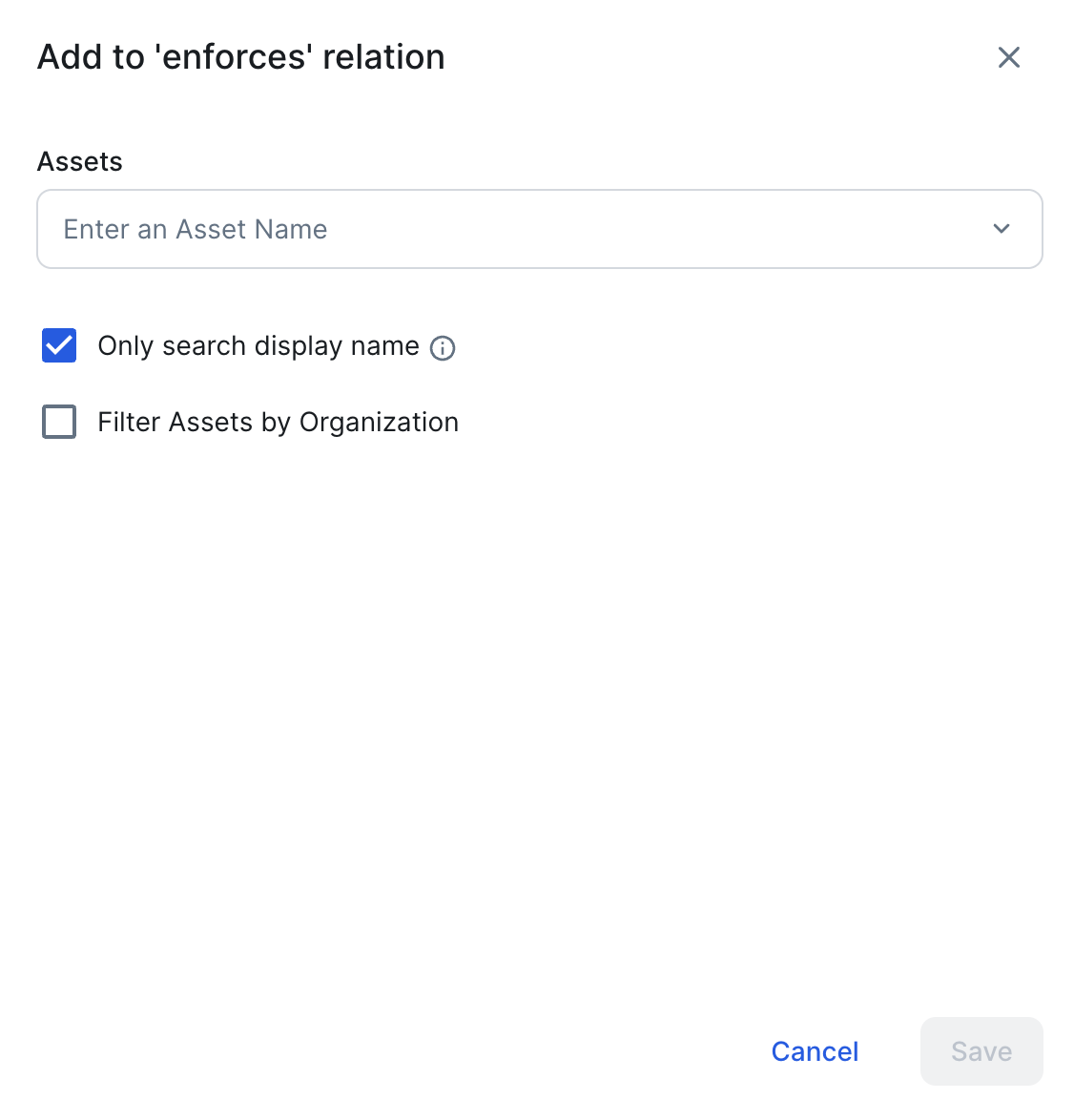1074x1120 pixels.
Task: Close the 'enforces' relation dialog with X
Action: [1008, 57]
